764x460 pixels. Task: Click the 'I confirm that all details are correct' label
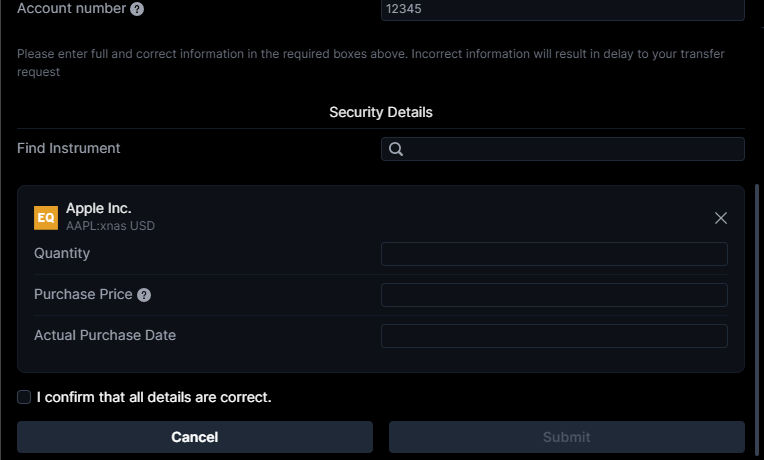tap(154, 397)
